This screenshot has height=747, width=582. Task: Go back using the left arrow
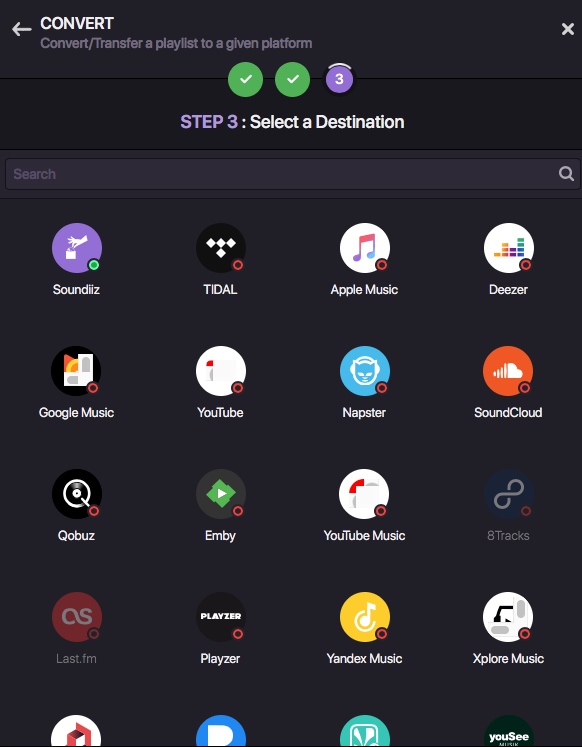coord(21,29)
